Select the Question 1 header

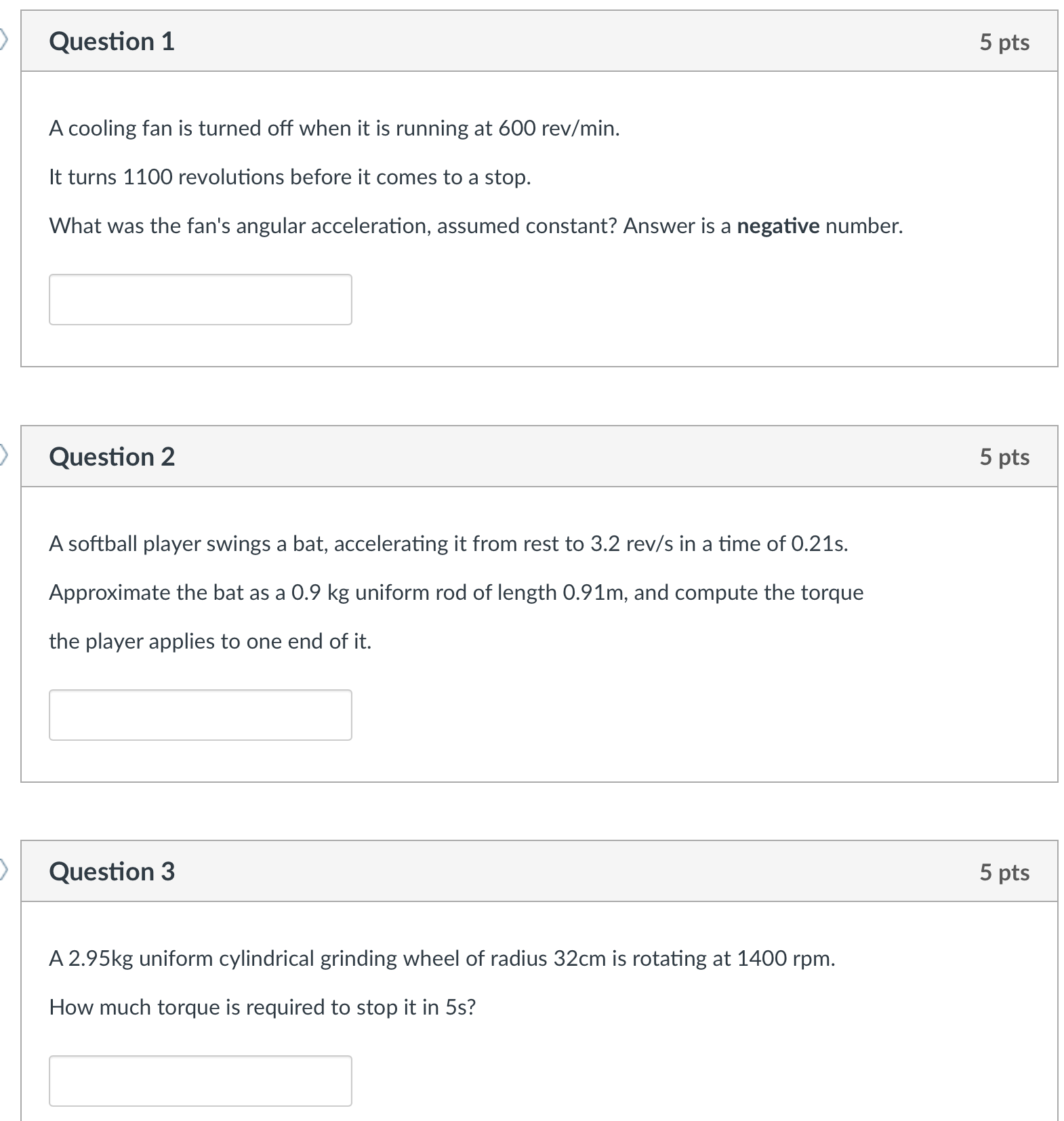click(x=112, y=41)
